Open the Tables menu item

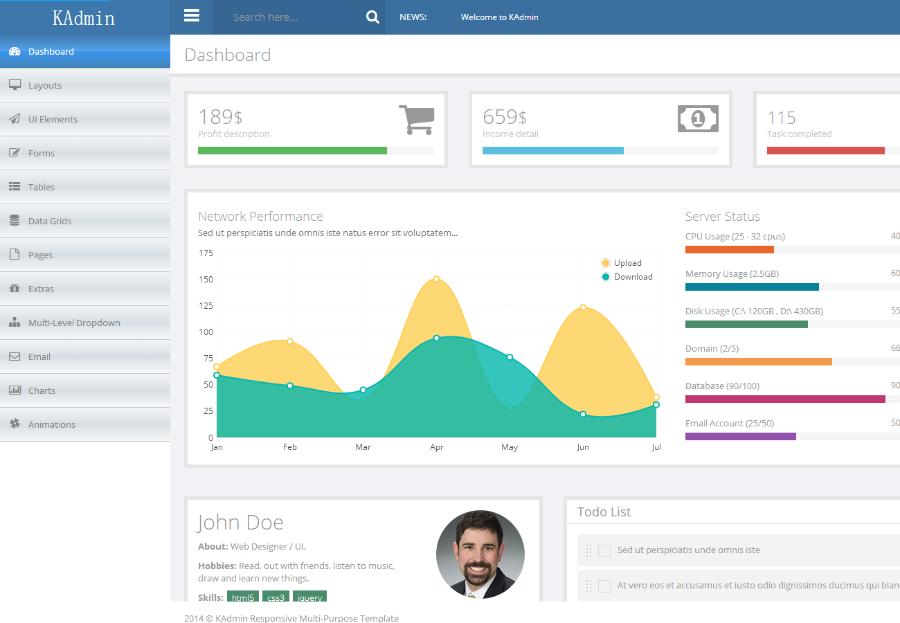pyautogui.click(x=41, y=187)
